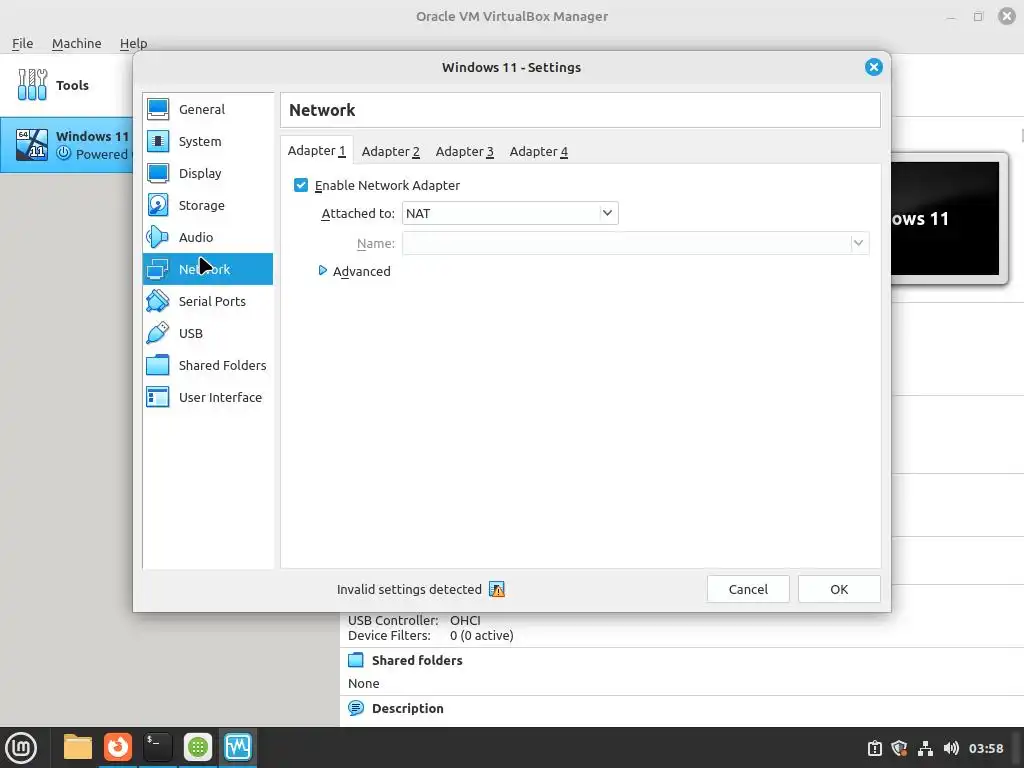Viewport: 1024px width, 768px height.
Task: Click the Tools wrench icon in VirtualBox Manager
Action: (x=32, y=85)
